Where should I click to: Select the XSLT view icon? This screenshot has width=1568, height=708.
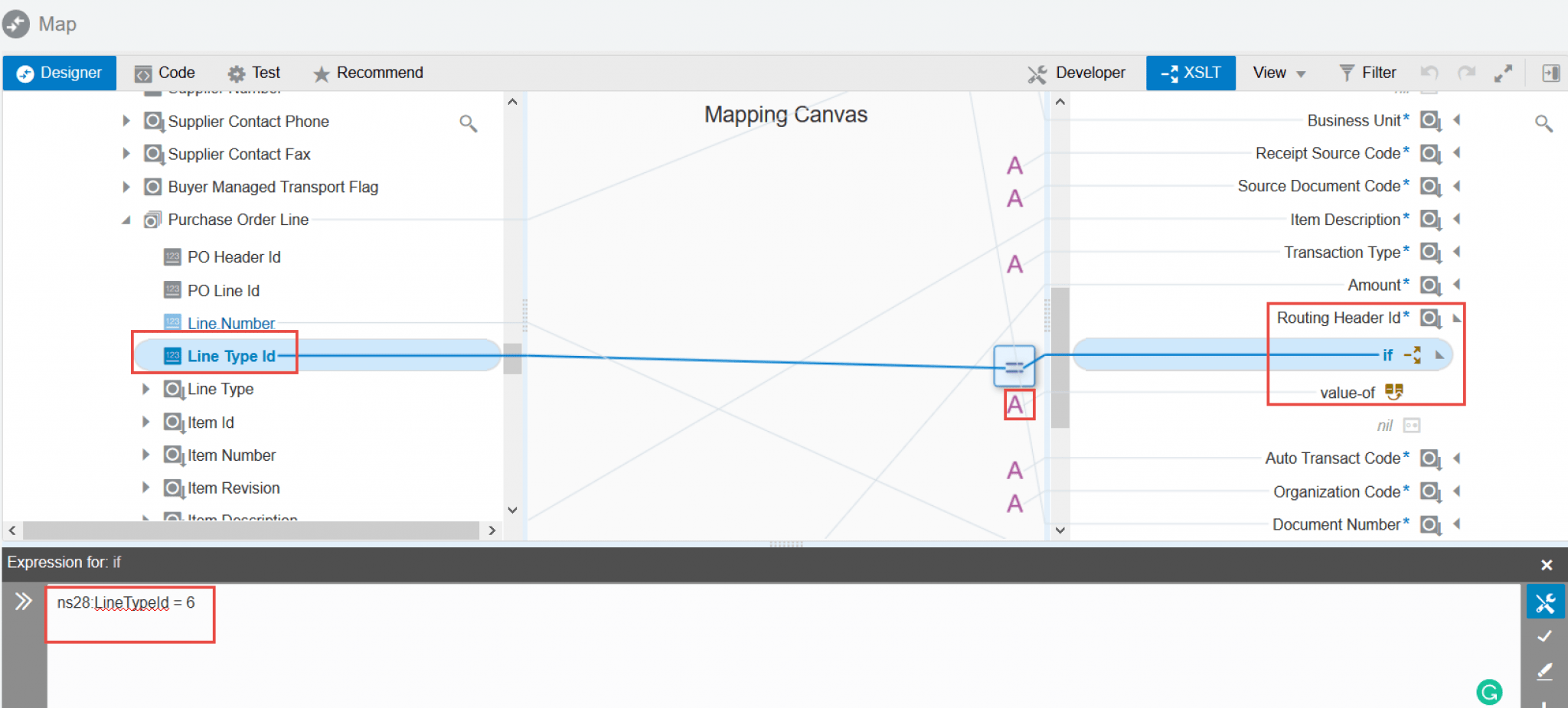click(x=1191, y=73)
